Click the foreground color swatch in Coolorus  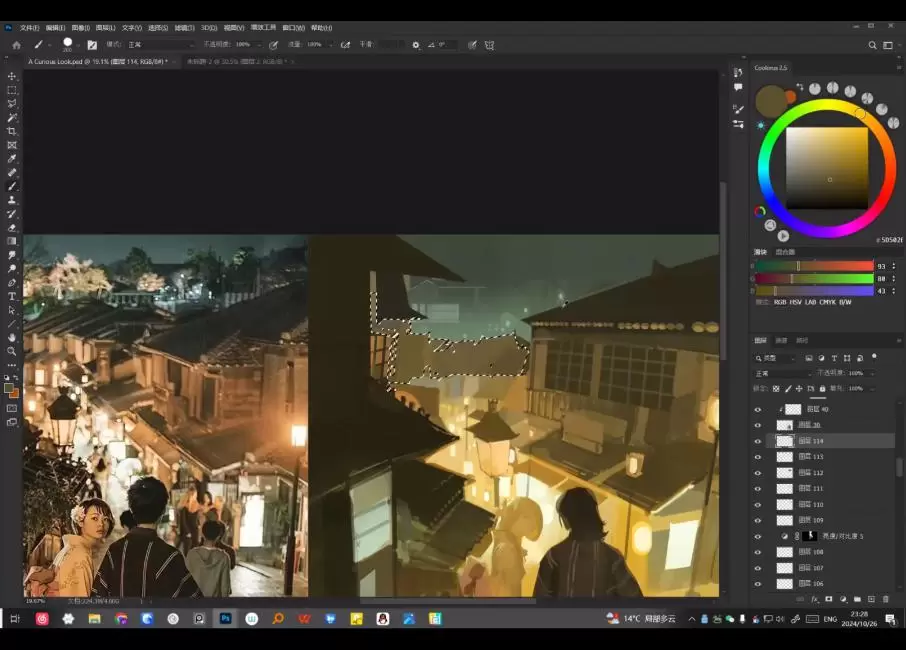coord(771,101)
